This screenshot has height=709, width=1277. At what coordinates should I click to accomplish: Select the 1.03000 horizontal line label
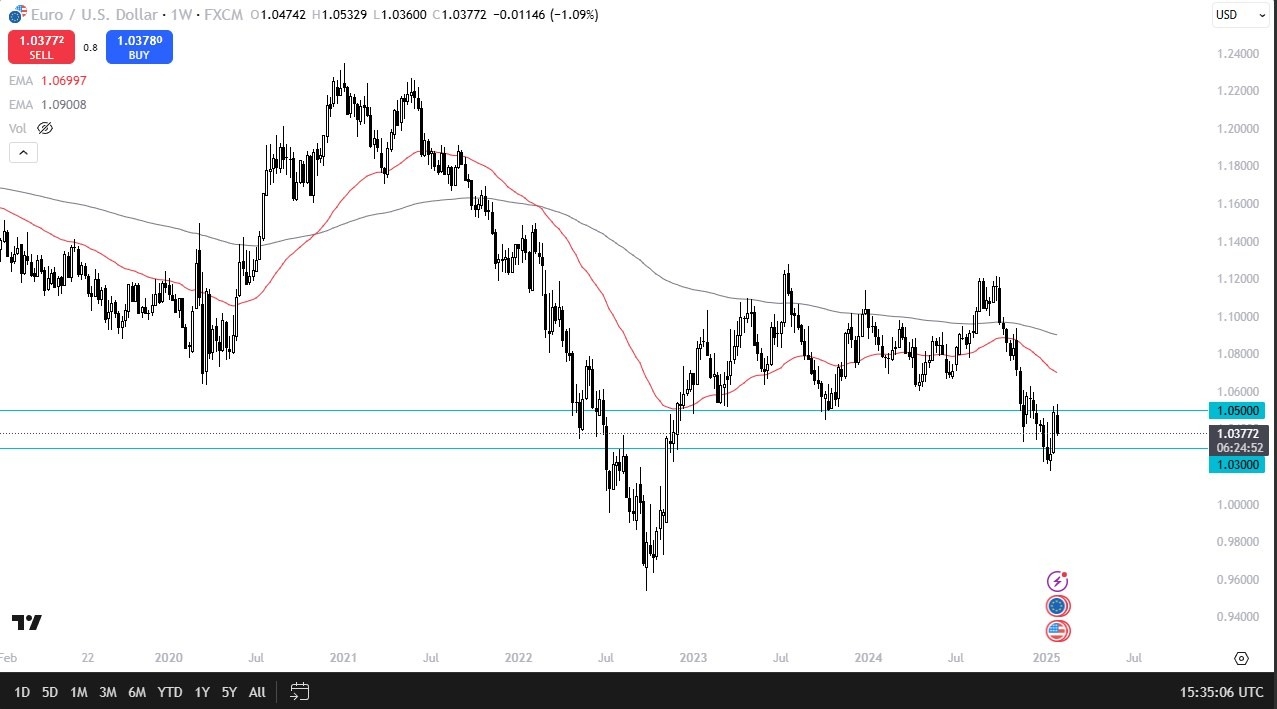click(x=1236, y=465)
